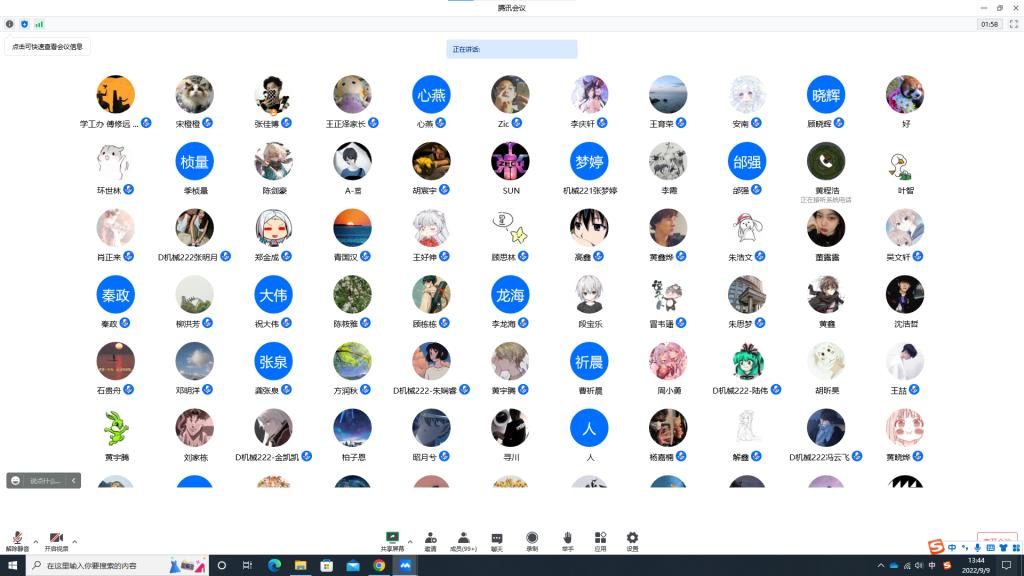Raise hand using the 举手 icon

point(567,541)
